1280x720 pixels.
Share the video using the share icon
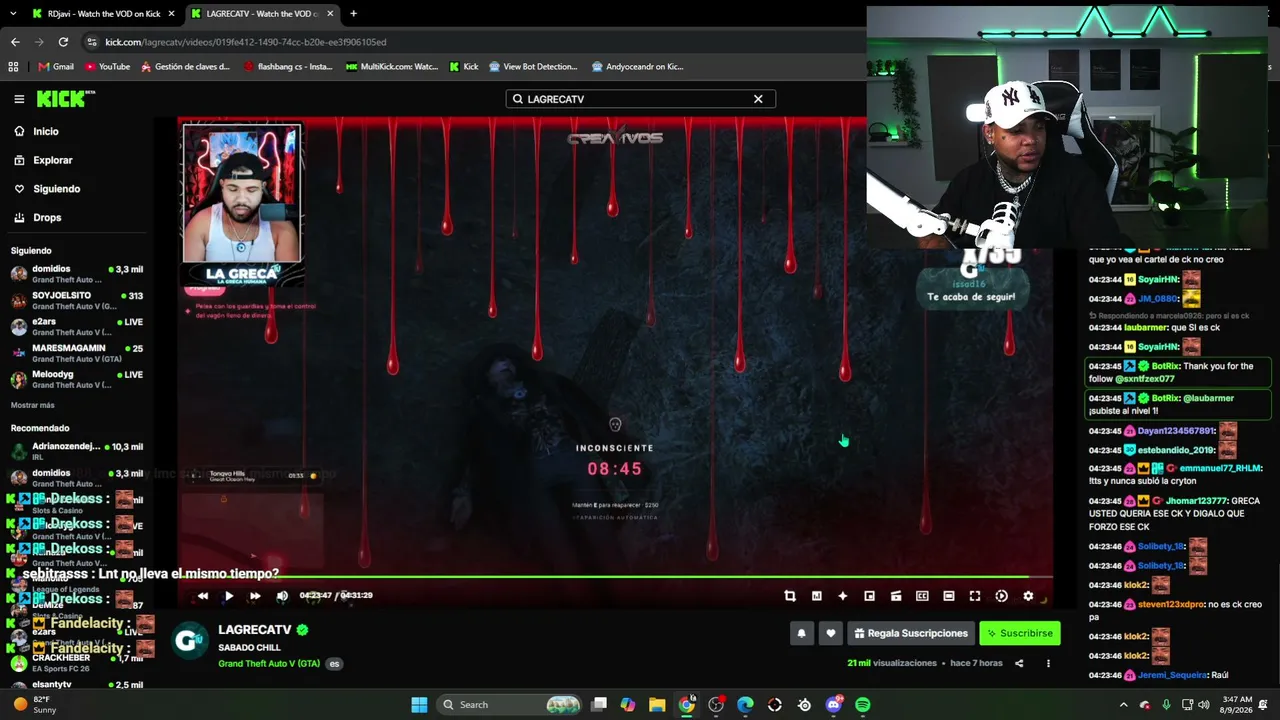coord(1019,663)
